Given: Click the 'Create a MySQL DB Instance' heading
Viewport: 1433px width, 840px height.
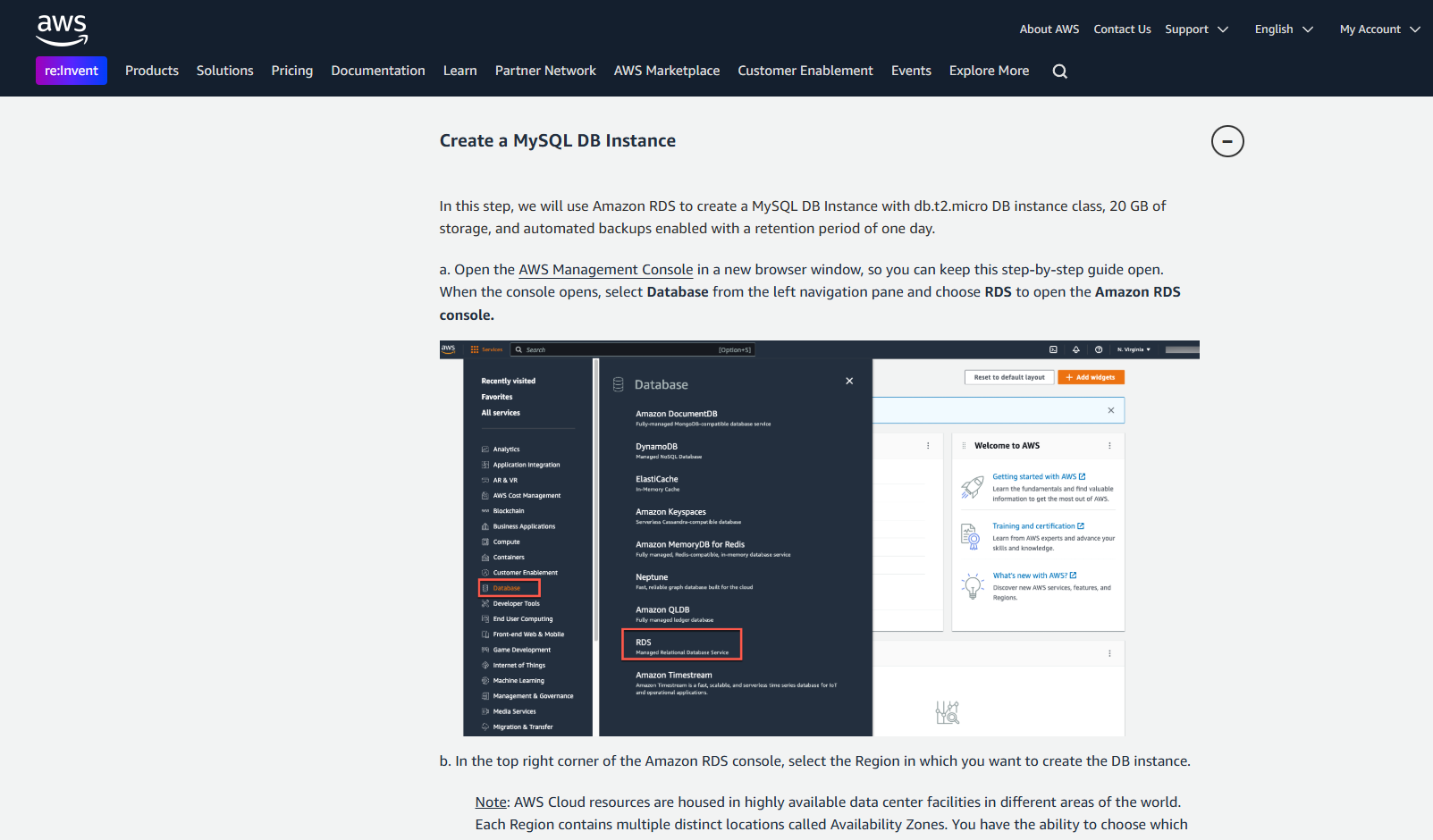Looking at the screenshot, I should tap(558, 141).
